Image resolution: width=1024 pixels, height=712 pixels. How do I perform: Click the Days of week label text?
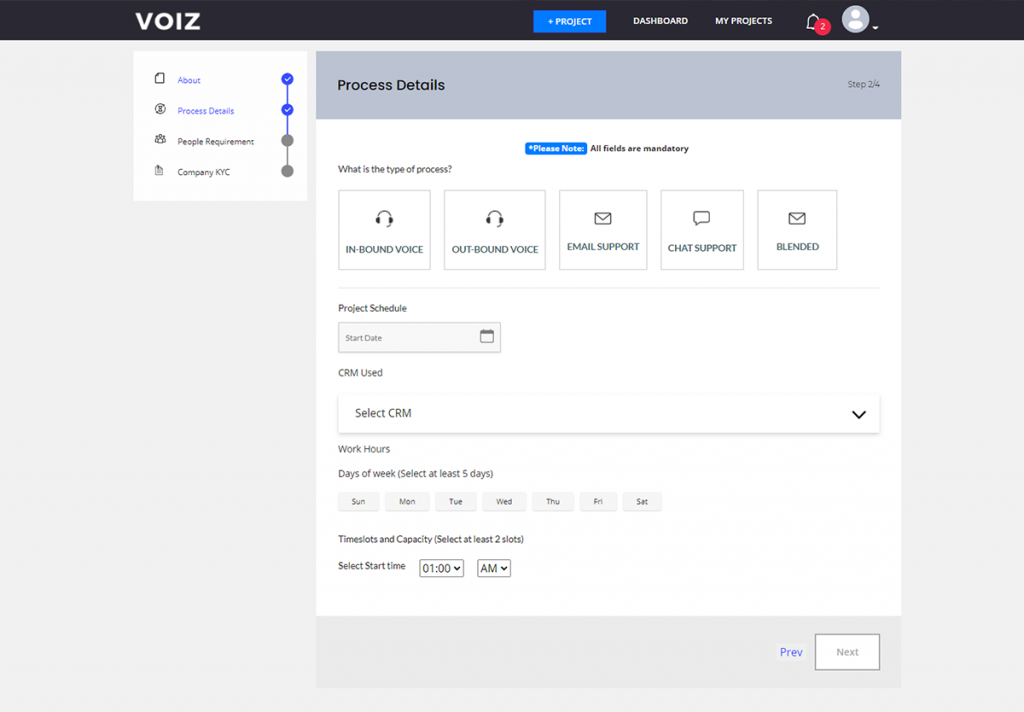415,474
